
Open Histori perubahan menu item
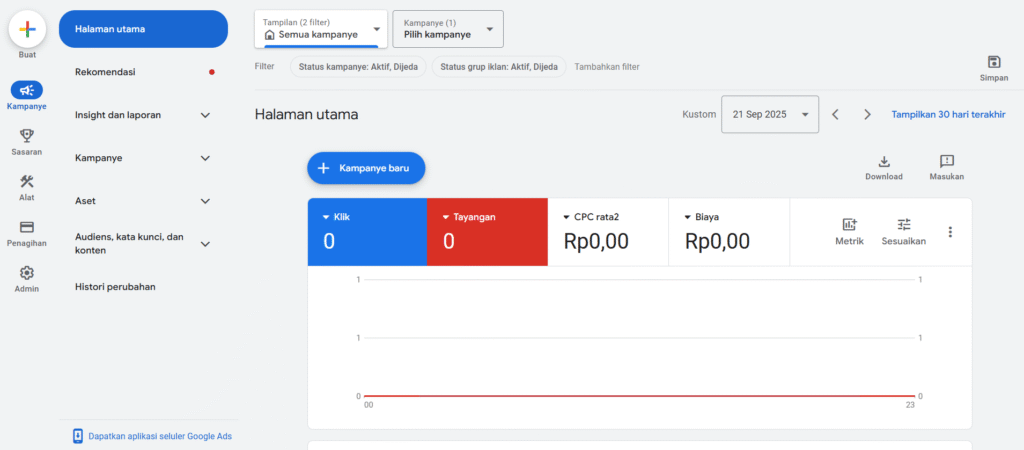point(115,287)
